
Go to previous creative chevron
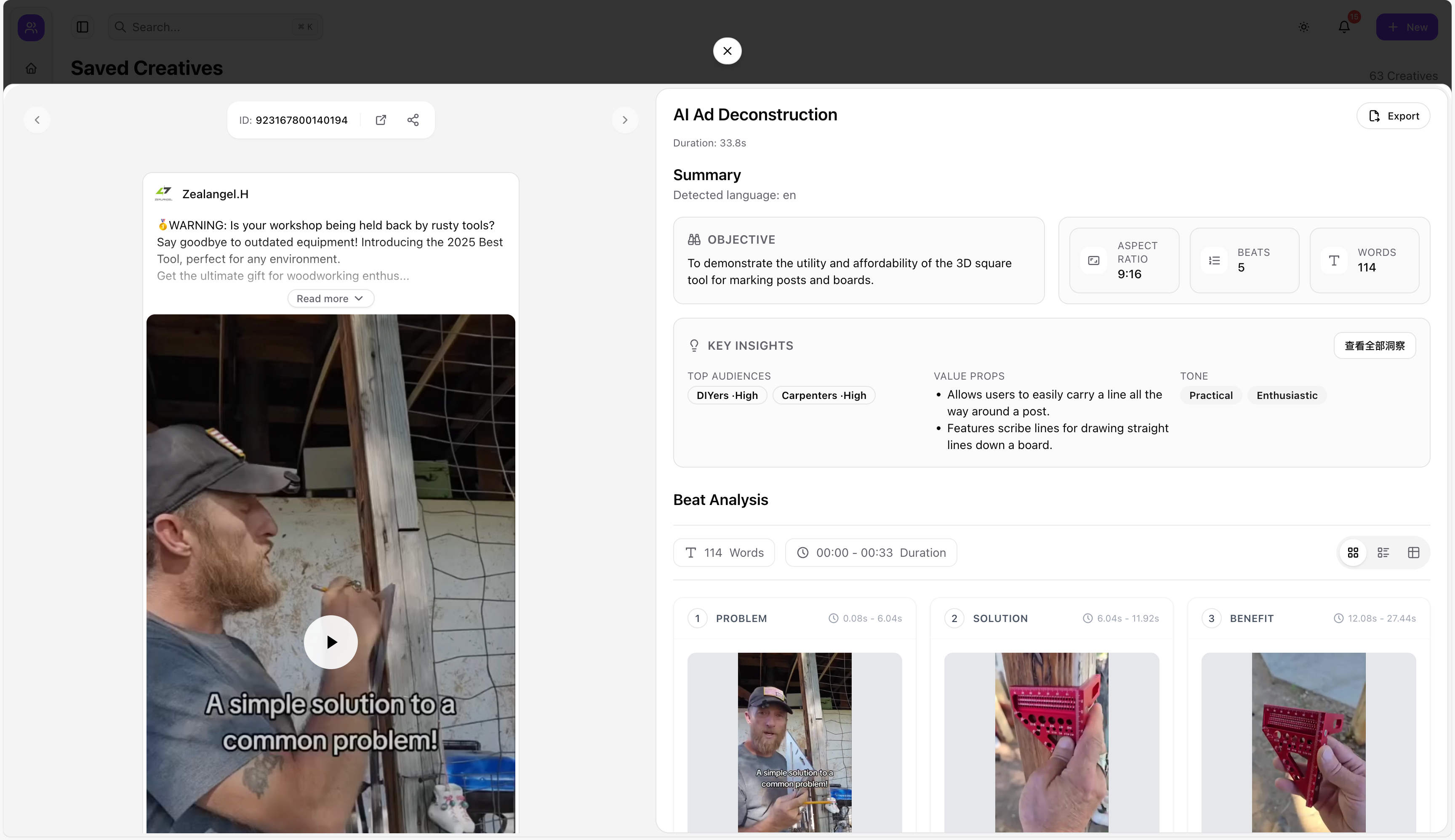click(x=37, y=120)
